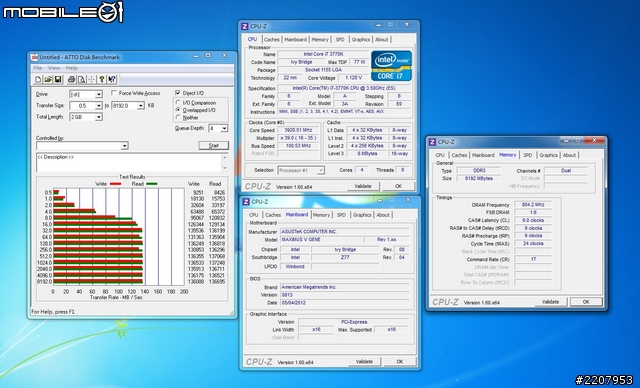640x388 pixels.
Task: Open the View menu in ATTO
Action: click(x=54, y=68)
